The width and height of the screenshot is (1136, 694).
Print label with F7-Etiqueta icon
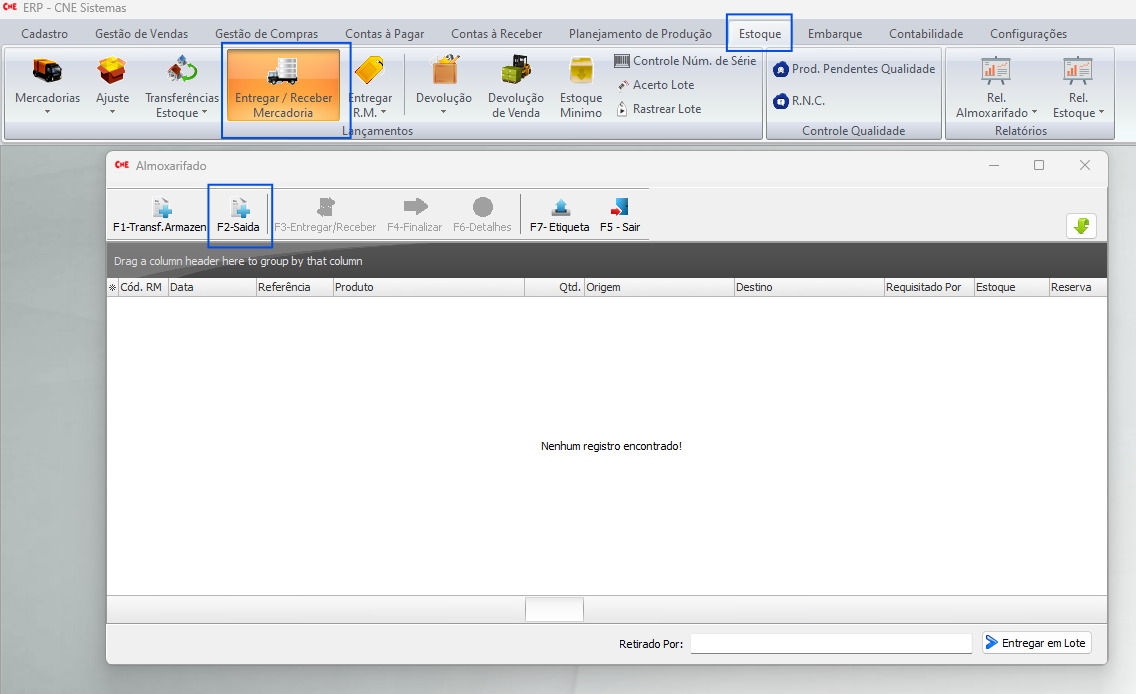560,208
